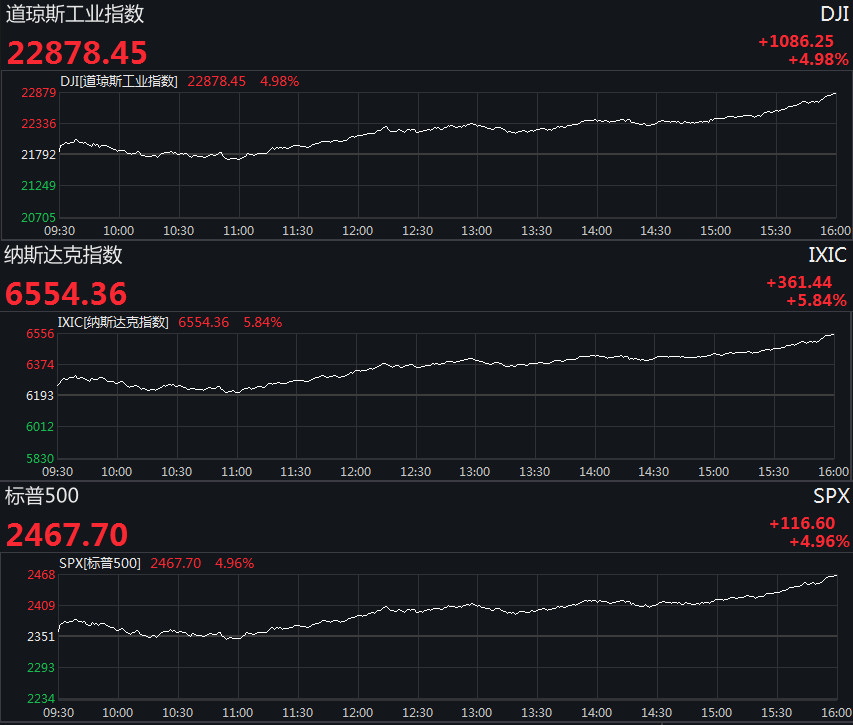The image size is (853, 725).
Task: Click the 2293 axis label
Action: 41,668
